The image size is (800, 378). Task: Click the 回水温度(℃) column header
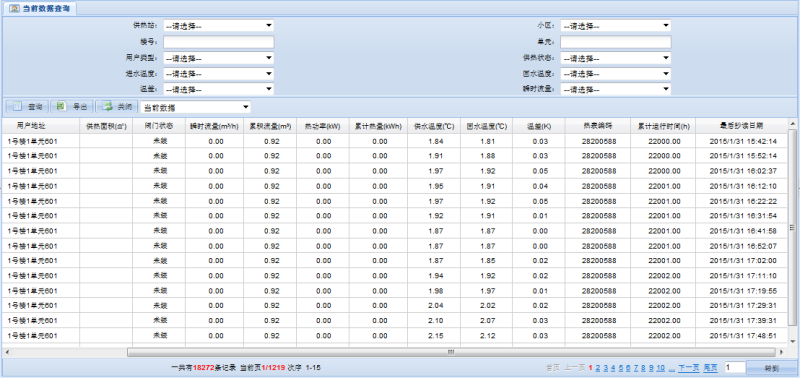pos(487,125)
